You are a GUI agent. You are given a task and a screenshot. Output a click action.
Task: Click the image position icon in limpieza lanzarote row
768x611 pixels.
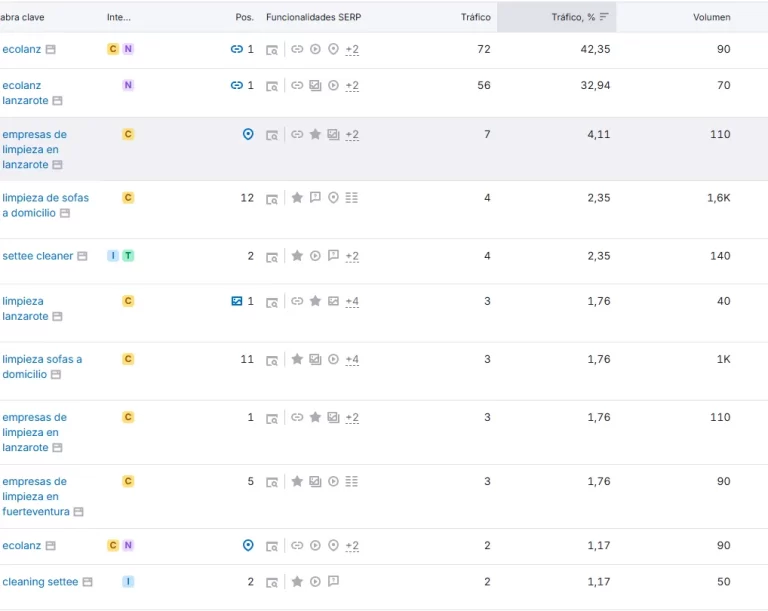point(237,301)
